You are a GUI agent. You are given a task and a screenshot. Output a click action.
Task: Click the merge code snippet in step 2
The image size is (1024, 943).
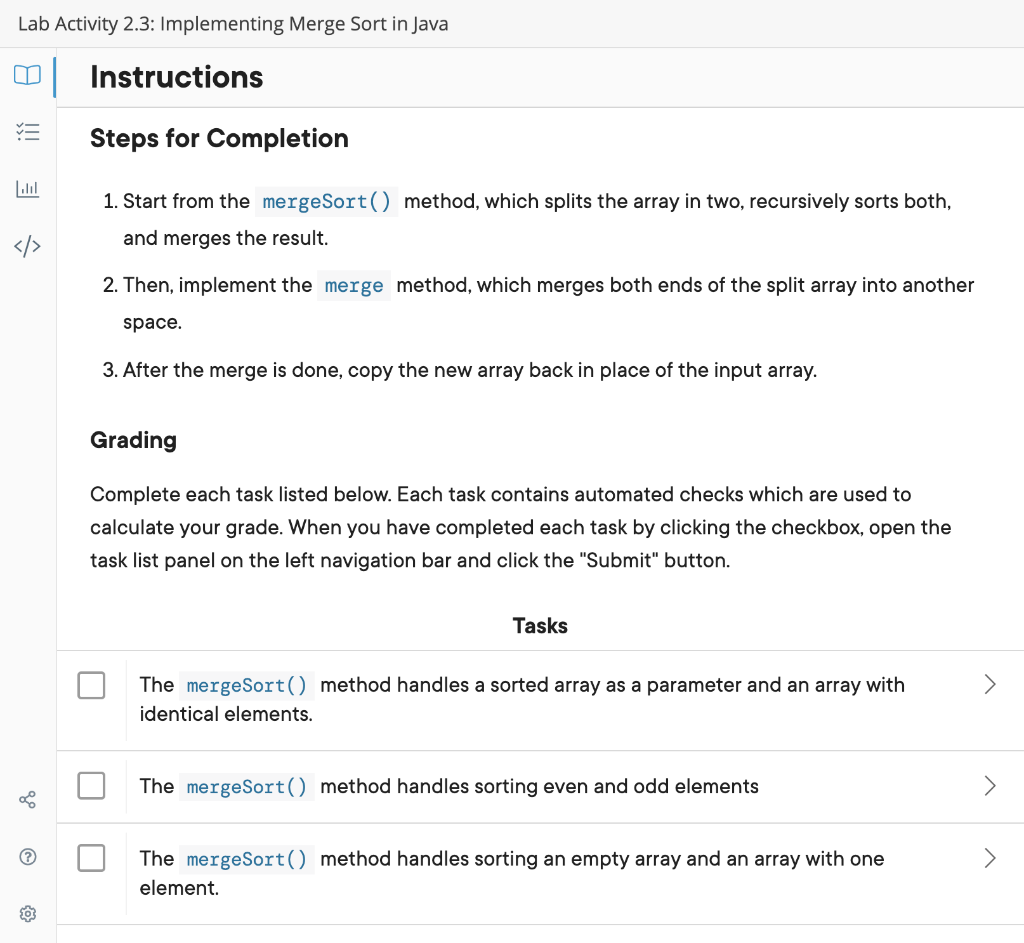(353, 285)
